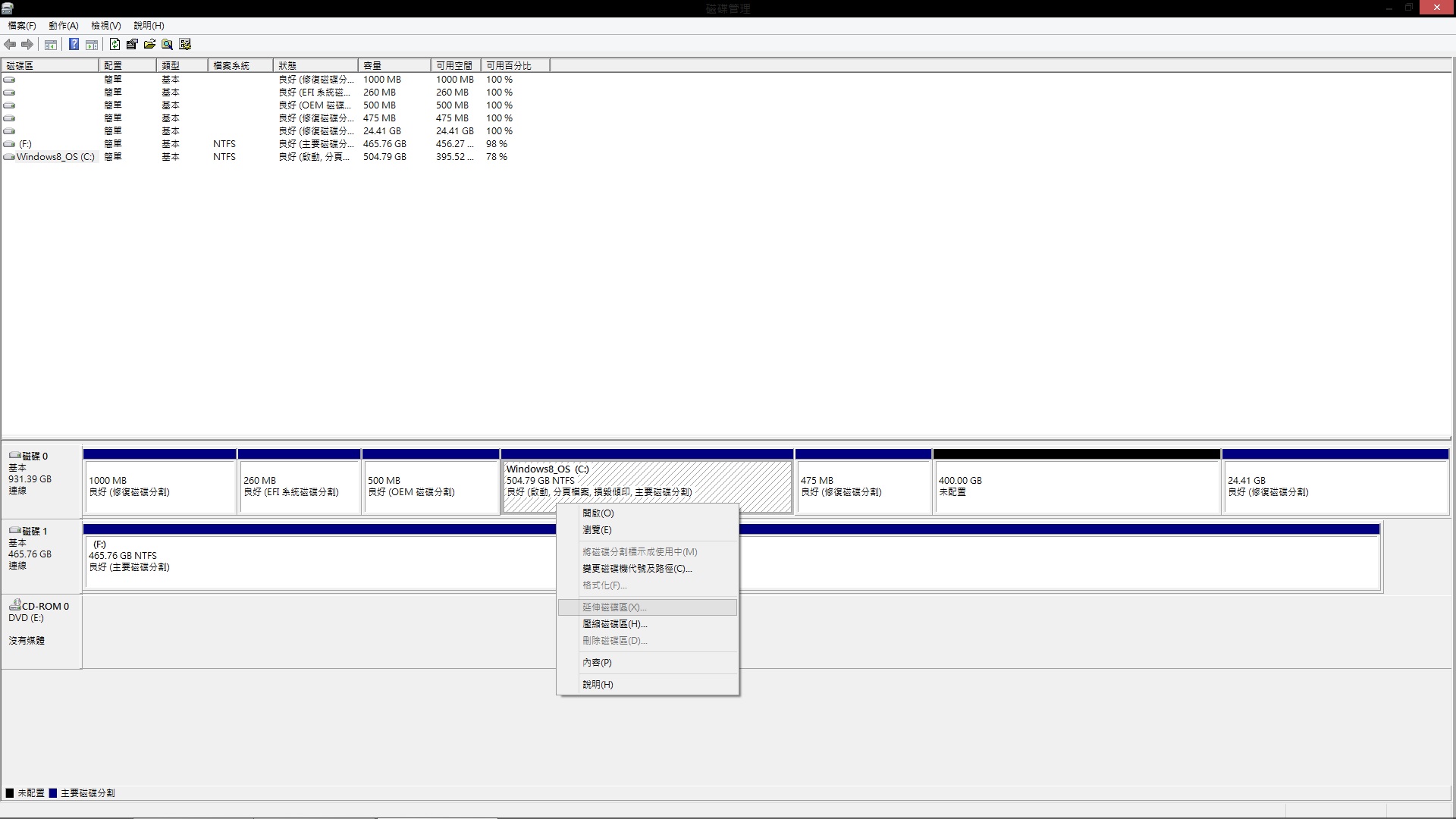
Task: Click the open folder toolbar icon
Action: tap(149, 45)
